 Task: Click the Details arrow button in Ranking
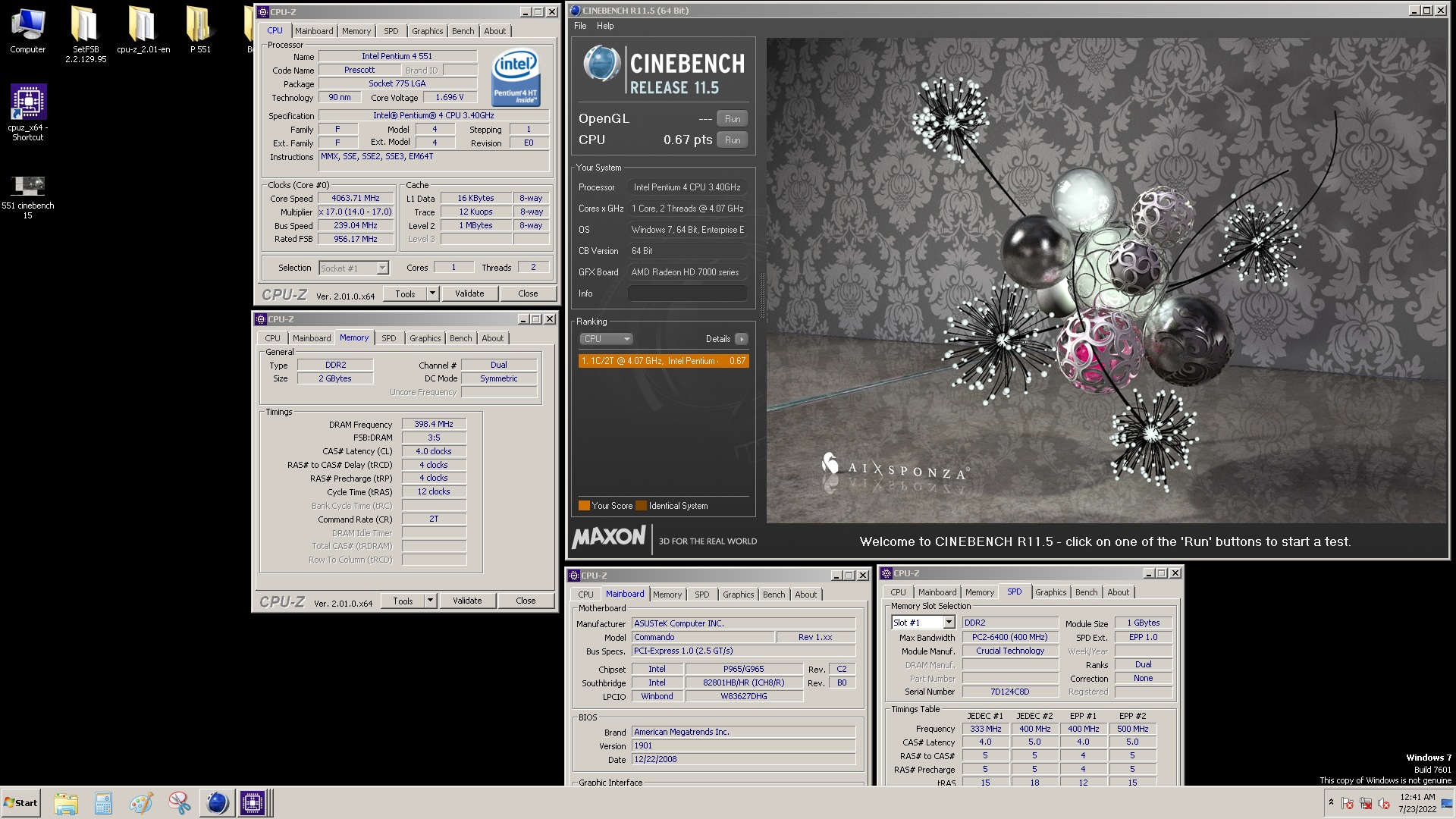[742, 339]
